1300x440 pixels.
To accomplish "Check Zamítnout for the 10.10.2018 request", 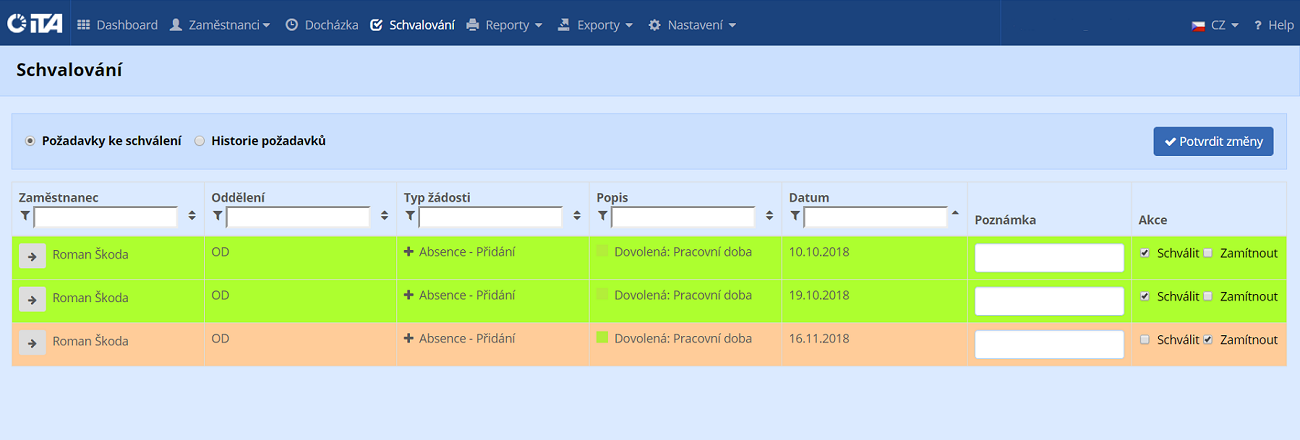I will 1208,254.
